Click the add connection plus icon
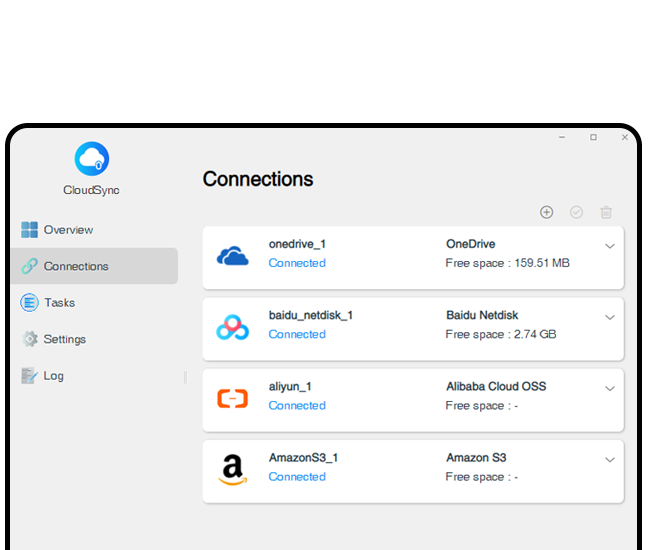Viewport: 648px width, 550px height. coord(546,212)
